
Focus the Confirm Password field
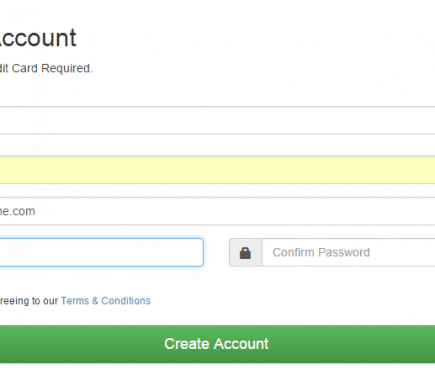click(349, 252)
